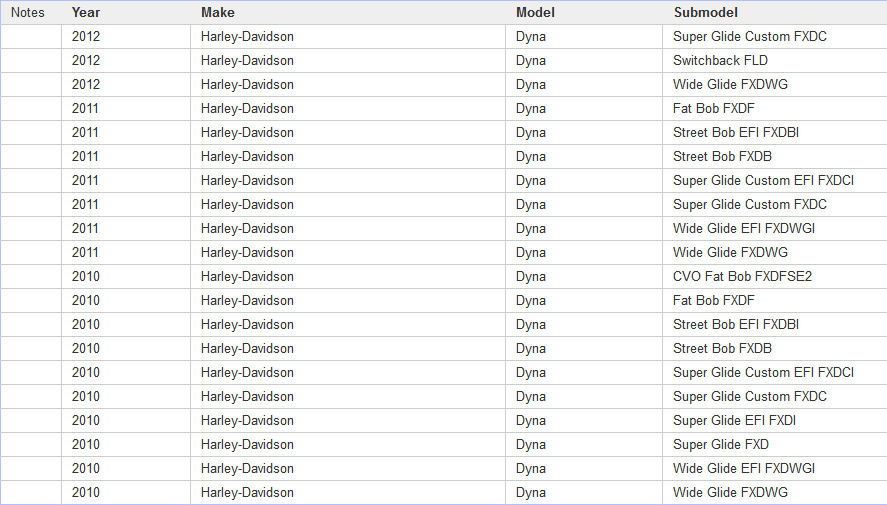Click the Year cell in Switchback FLD row
The image size is (887, 505).
pyautogui.click(x=86, y=60)
